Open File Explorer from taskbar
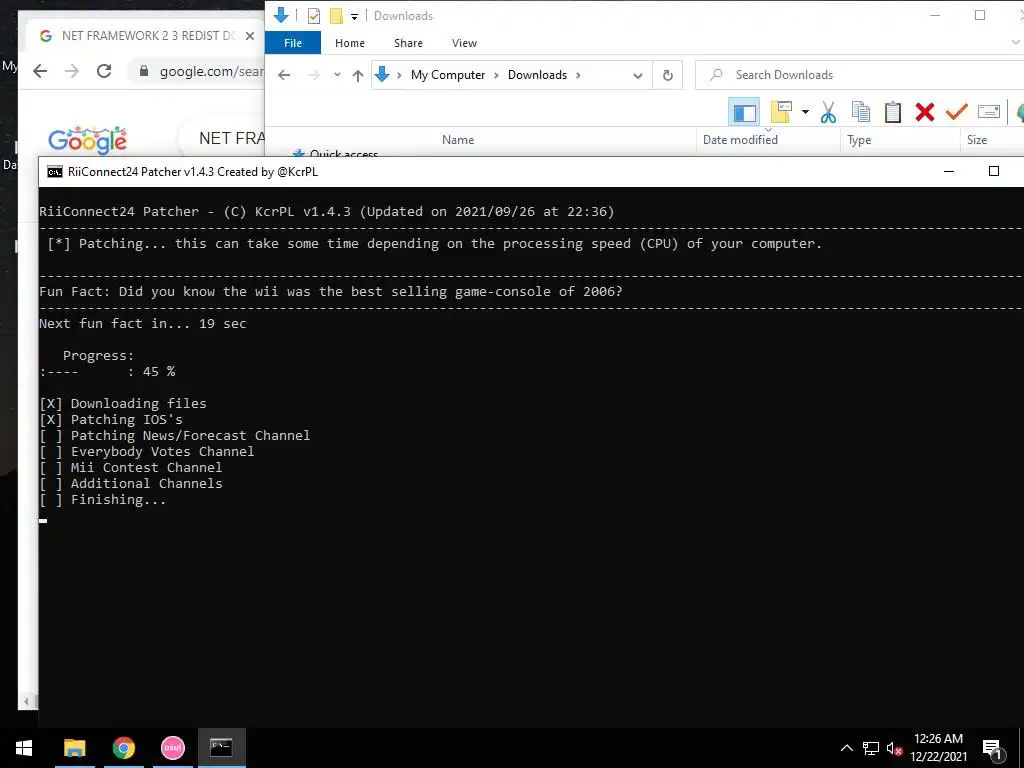Image resolution: width=1024 pixels, height=768 pixels. pos(74,748)
